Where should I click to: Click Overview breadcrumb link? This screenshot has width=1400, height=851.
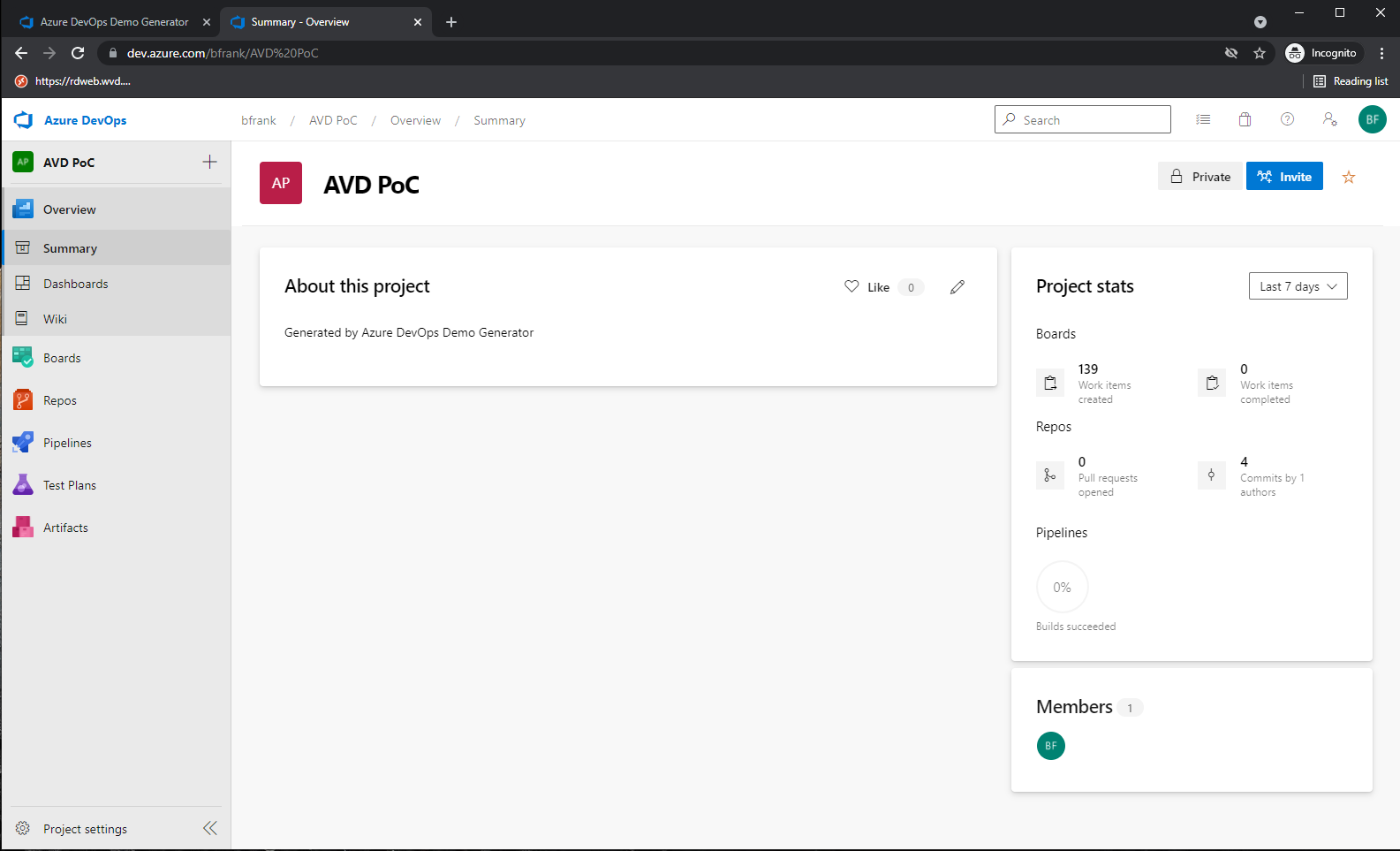pos(415,120)
